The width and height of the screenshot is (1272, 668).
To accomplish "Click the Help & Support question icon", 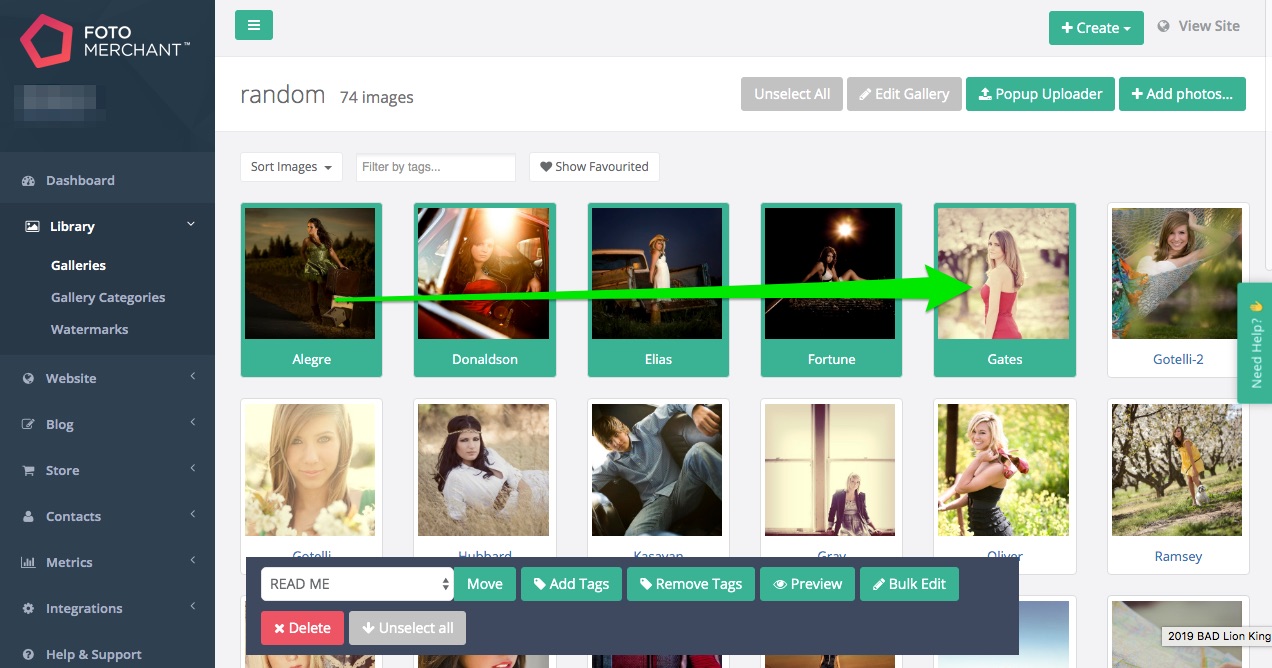I will pos(28,655).
